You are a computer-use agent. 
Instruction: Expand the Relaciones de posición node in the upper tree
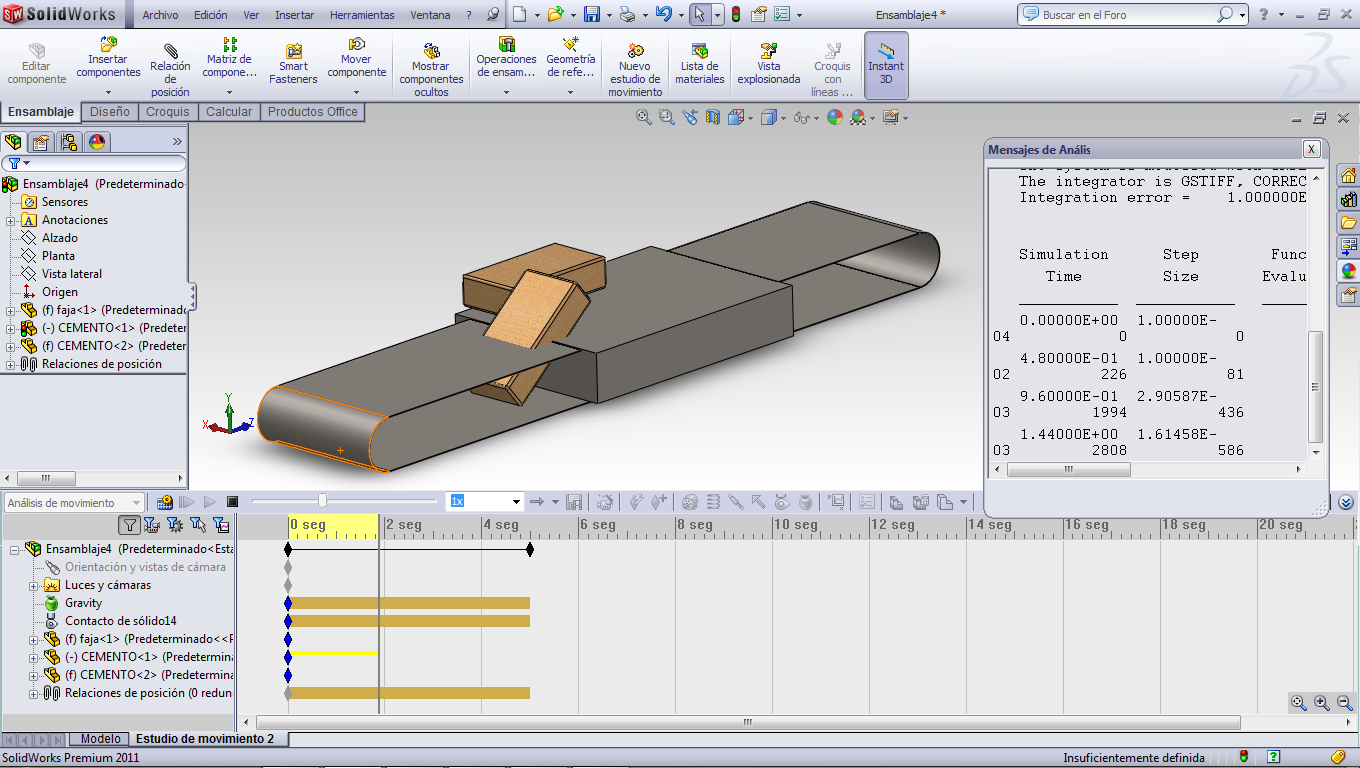10,364
